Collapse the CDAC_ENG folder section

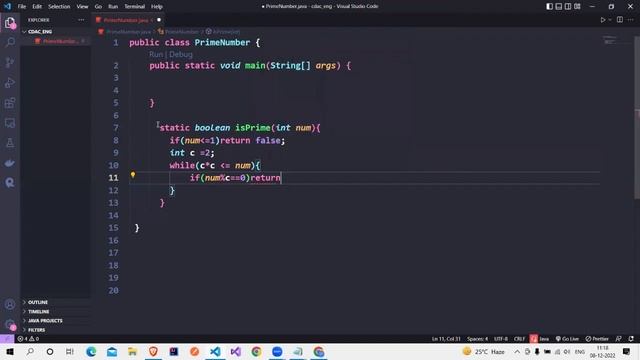tap(56, 31)
